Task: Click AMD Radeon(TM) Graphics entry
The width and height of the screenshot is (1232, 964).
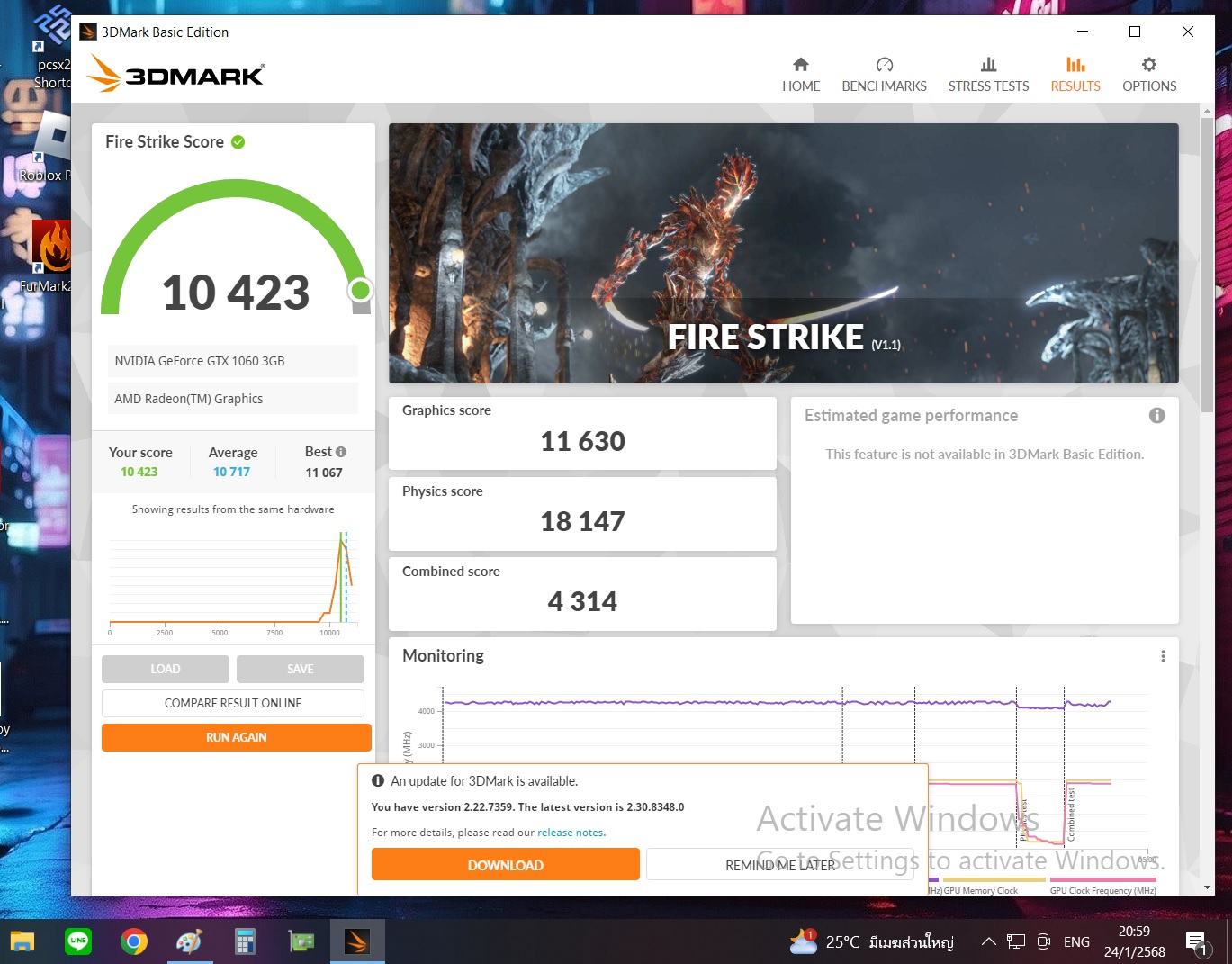Action: pos(233,399)
